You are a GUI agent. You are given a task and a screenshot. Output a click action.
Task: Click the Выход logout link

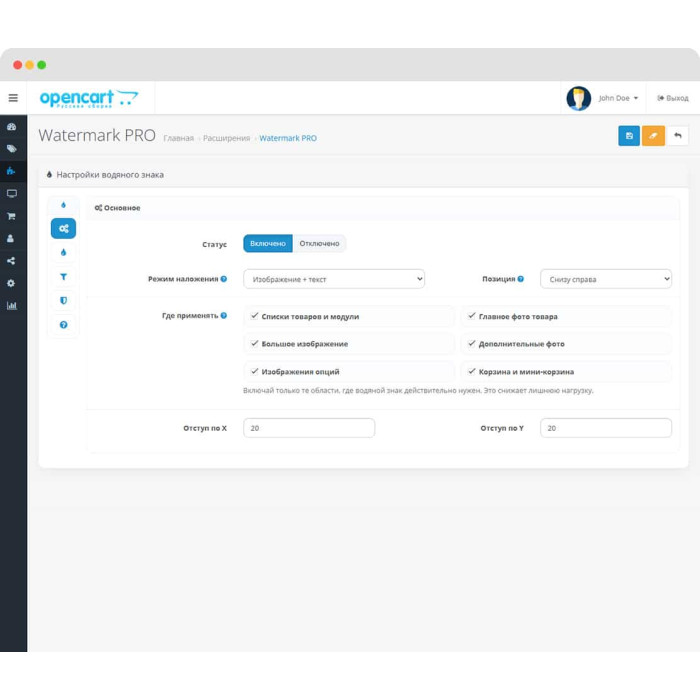click(673, 98)
